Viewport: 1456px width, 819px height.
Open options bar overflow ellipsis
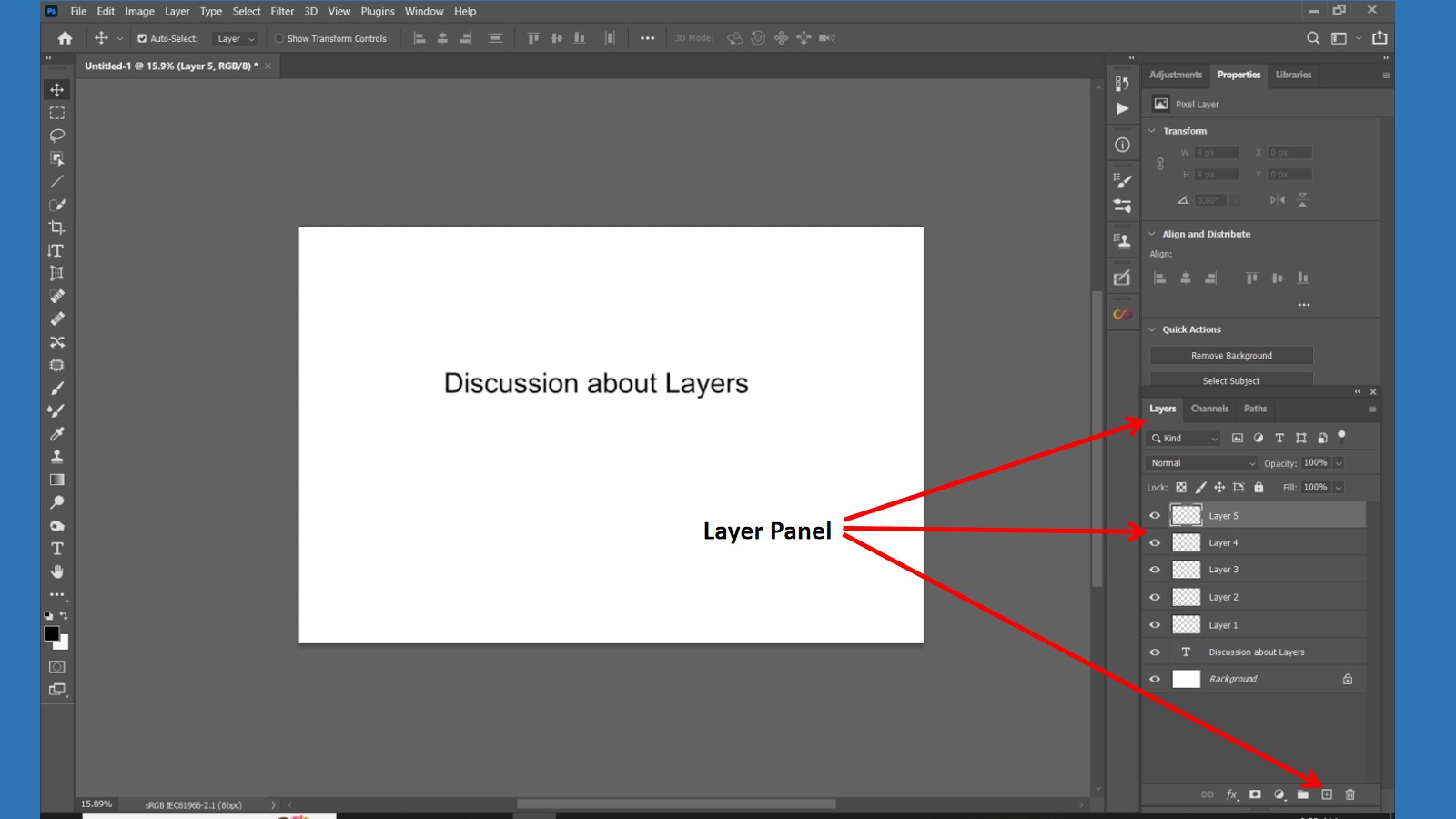(647, 38)
